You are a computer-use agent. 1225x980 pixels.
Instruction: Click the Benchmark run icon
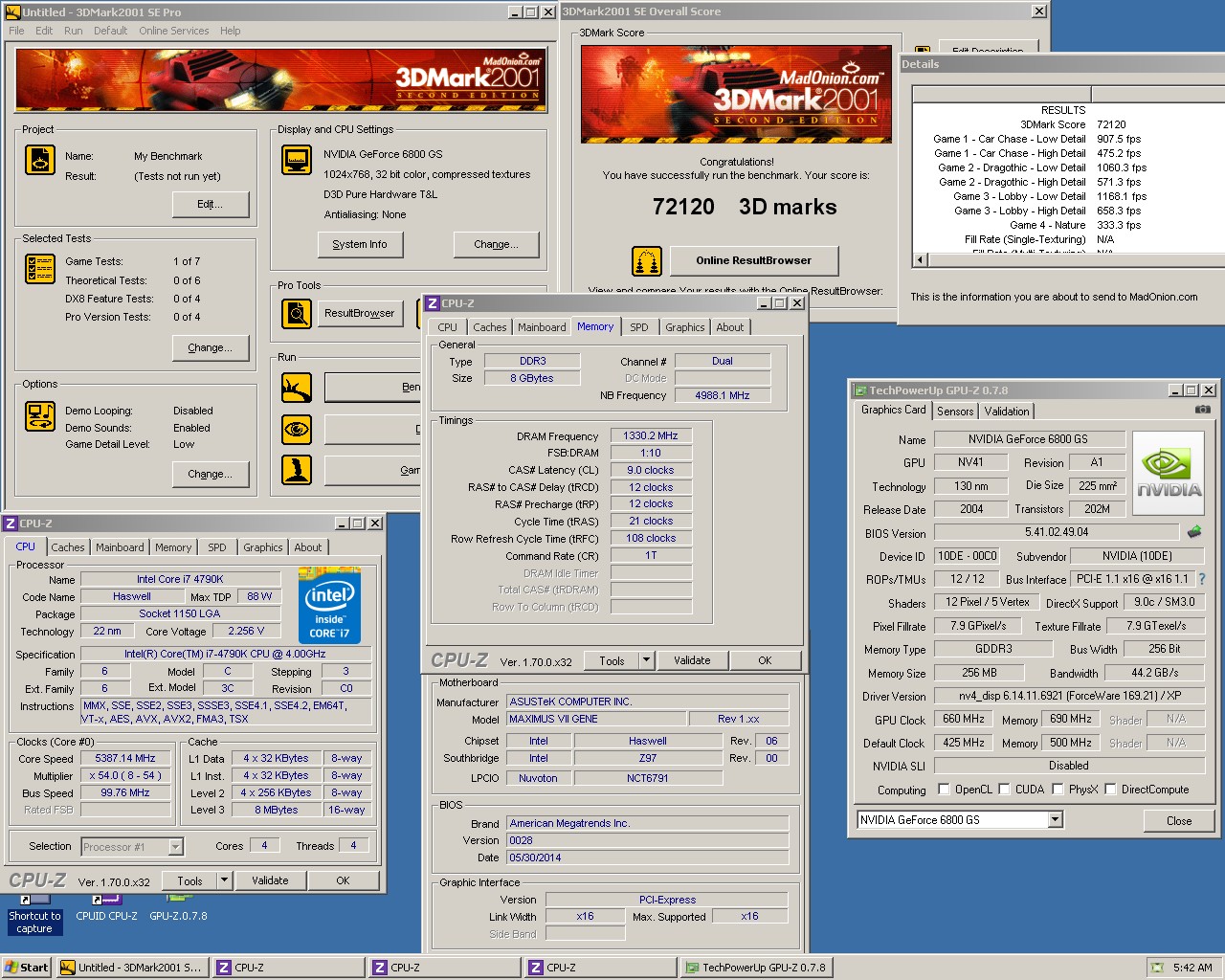coord(297,388)
